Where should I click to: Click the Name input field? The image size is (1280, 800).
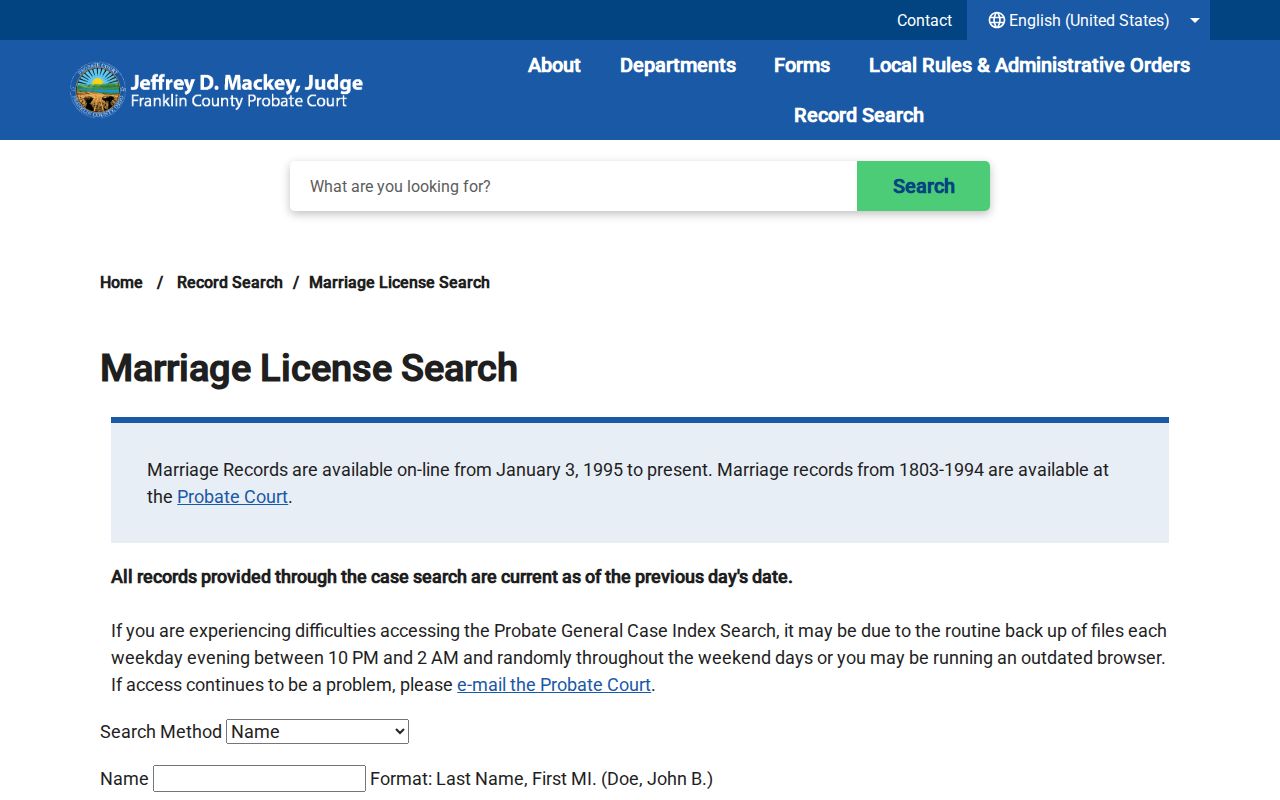259,779
